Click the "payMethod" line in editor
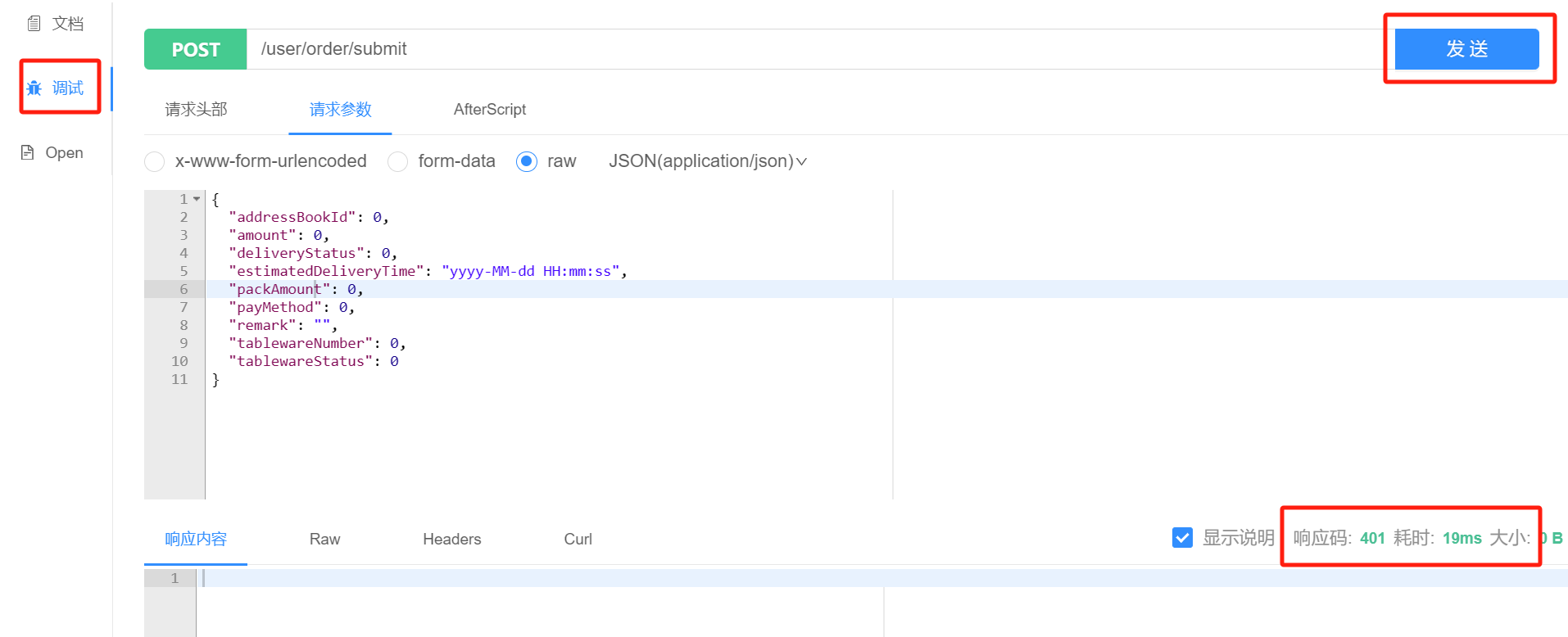This screenshot has width=1568, height=637. click(x=292, y=307)
